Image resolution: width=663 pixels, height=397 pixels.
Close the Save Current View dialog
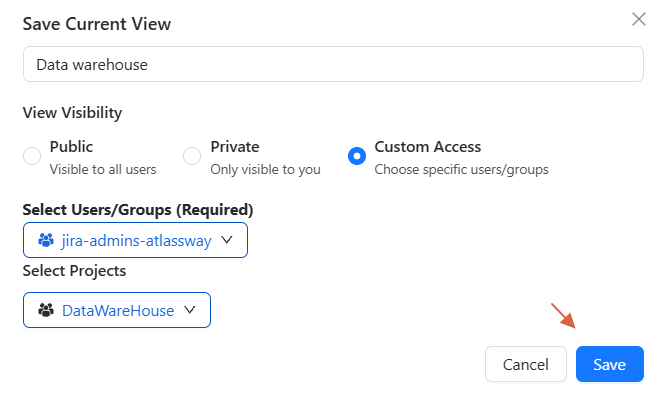[x=638, y=19]
